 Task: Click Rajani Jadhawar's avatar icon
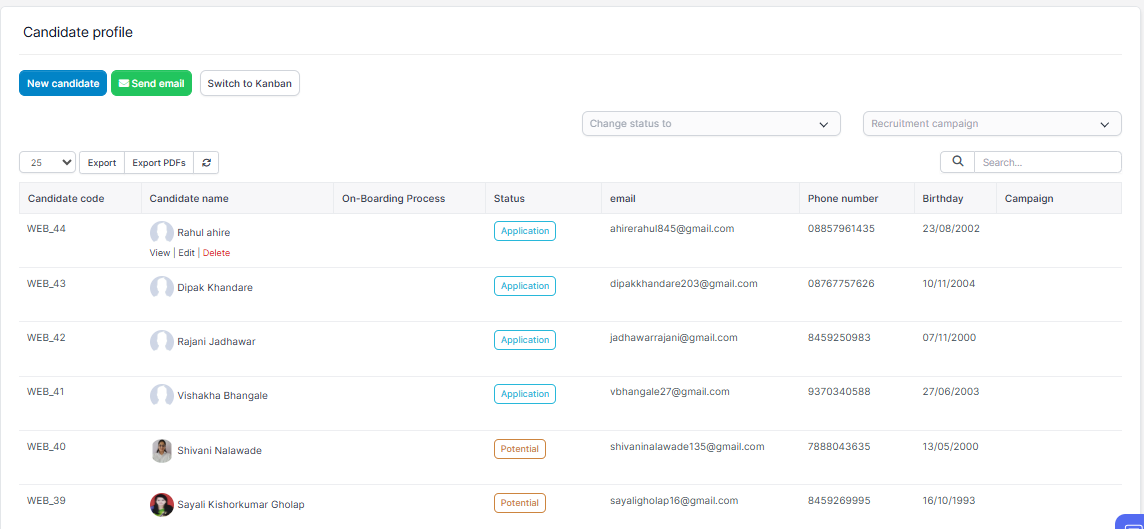(x=161, y=342)
